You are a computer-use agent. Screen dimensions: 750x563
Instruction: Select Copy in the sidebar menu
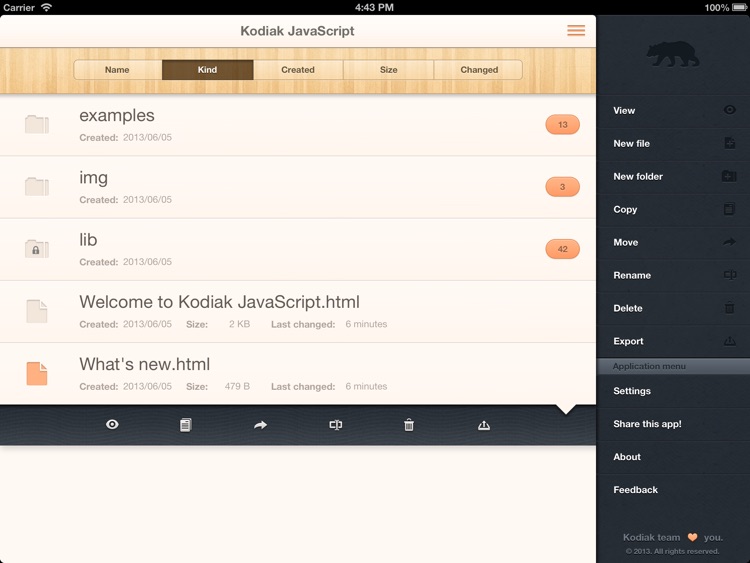pyautogui.click(x=673, y=210)
